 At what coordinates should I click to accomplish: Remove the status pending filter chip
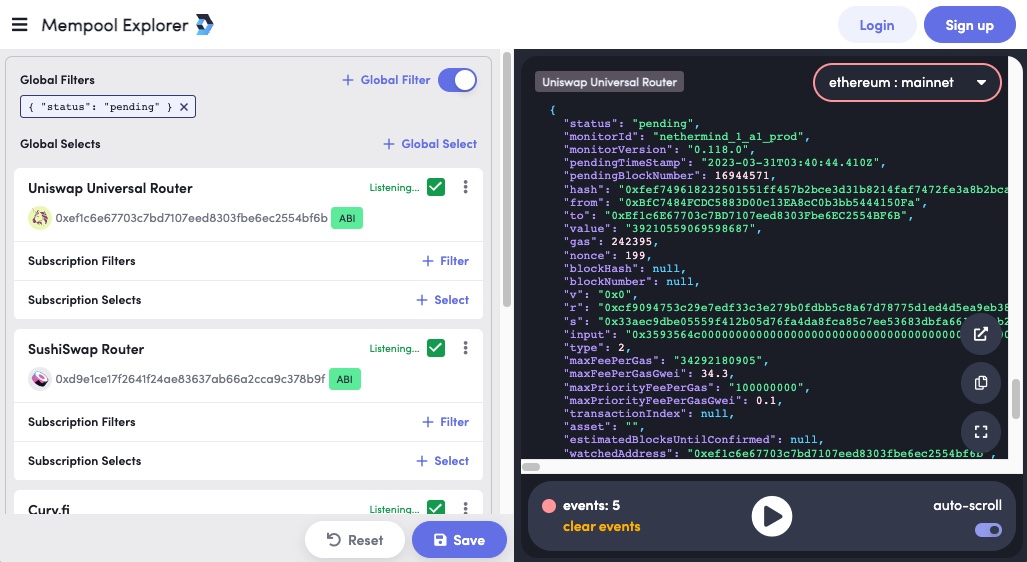click(x=184, y=107)
